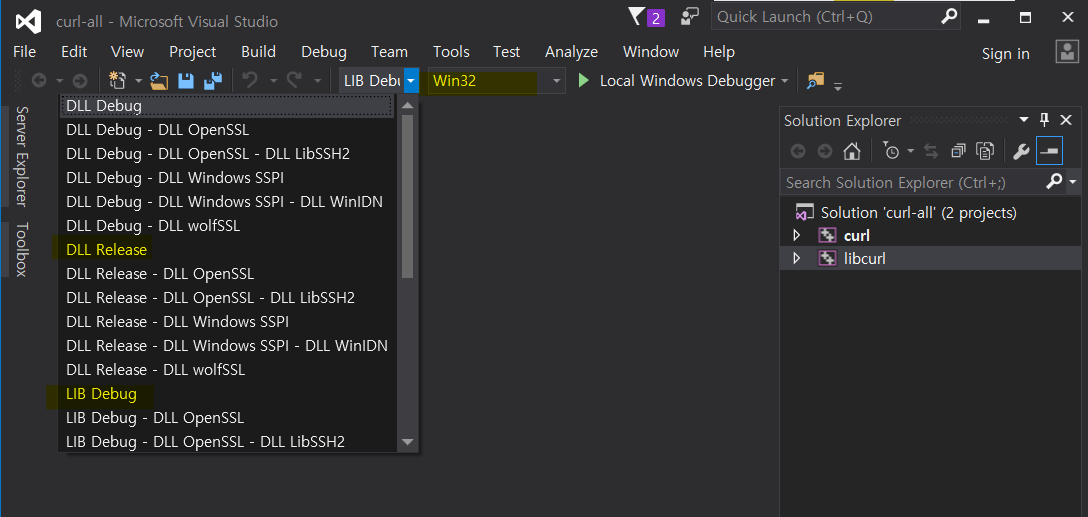Viewport: 1088px width, 517px height.
Task: Select LIB Debug - DLL OpenSSL configuration
Action: (x=228, y=418)
